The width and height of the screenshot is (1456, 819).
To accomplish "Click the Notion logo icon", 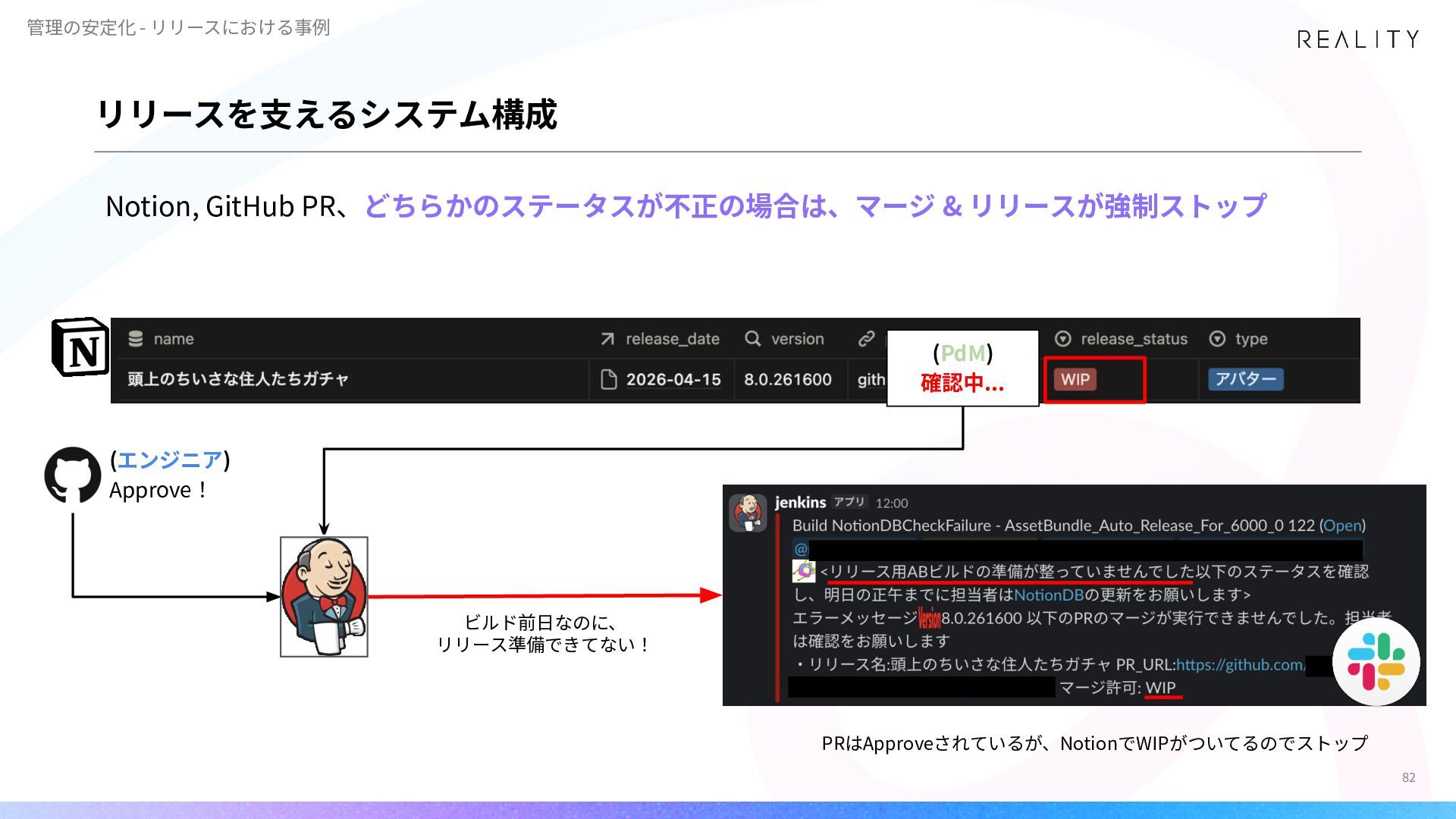I will tap(80, 348).
